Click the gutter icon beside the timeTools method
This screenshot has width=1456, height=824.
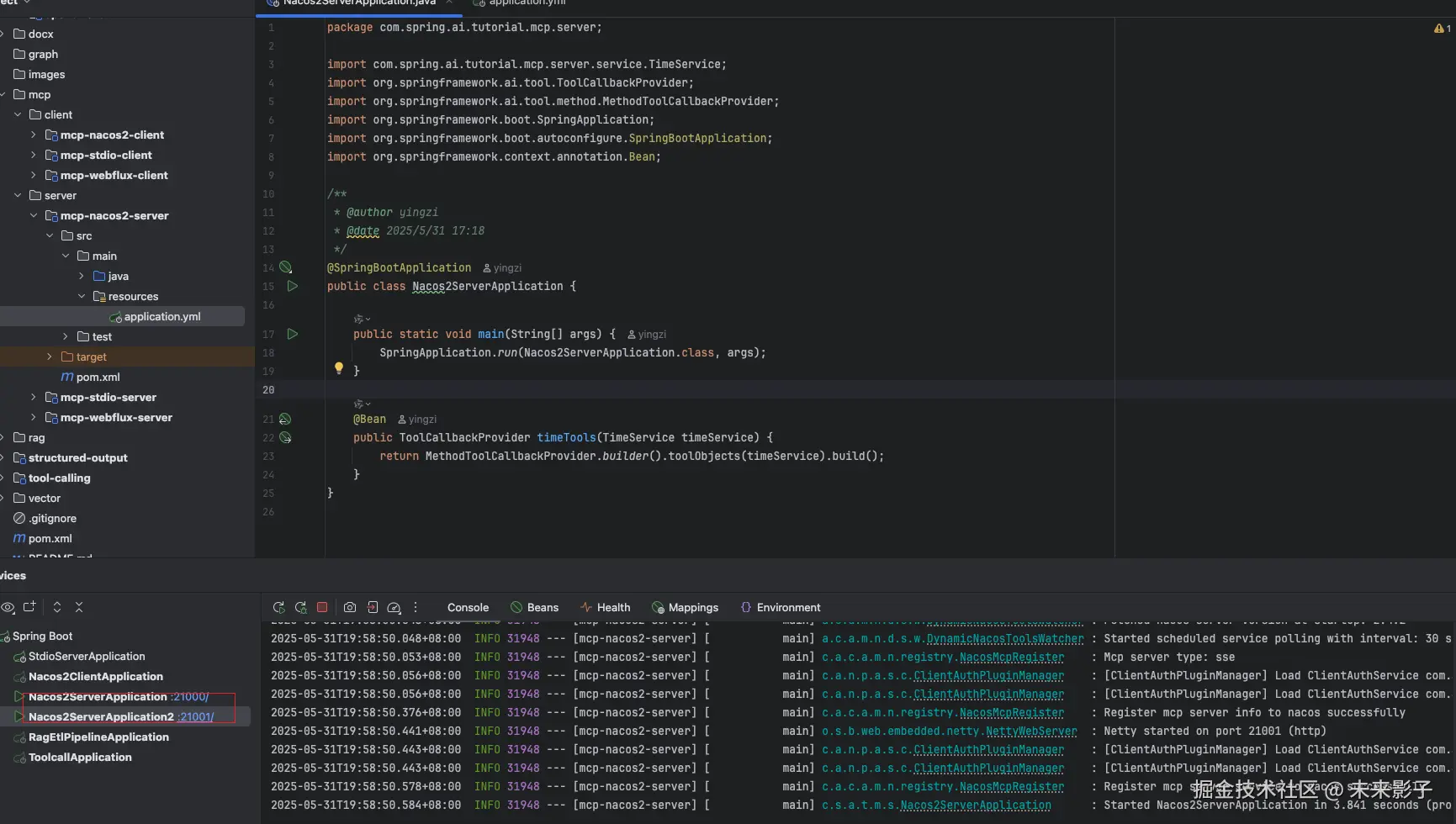pos(285,437)
